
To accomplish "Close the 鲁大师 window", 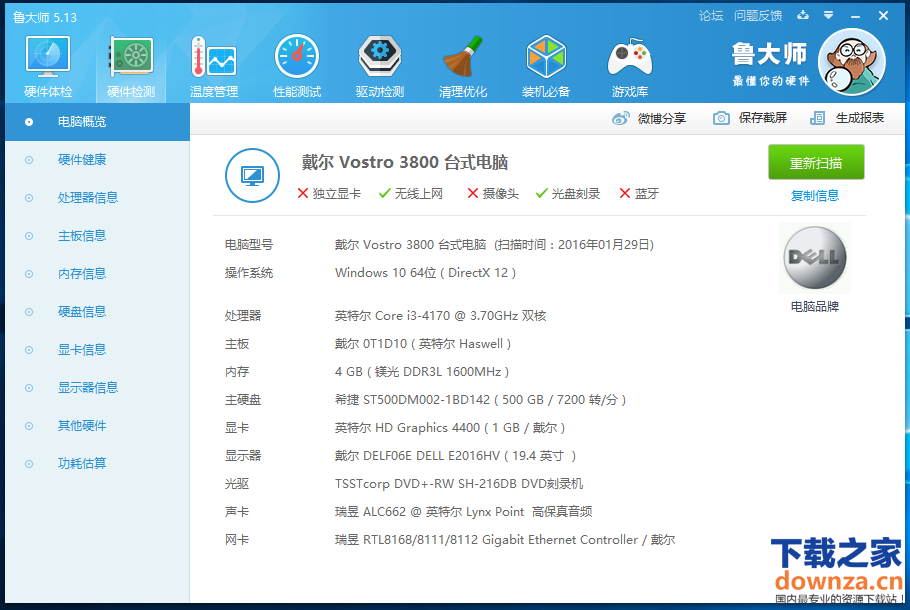I will 883,16.
